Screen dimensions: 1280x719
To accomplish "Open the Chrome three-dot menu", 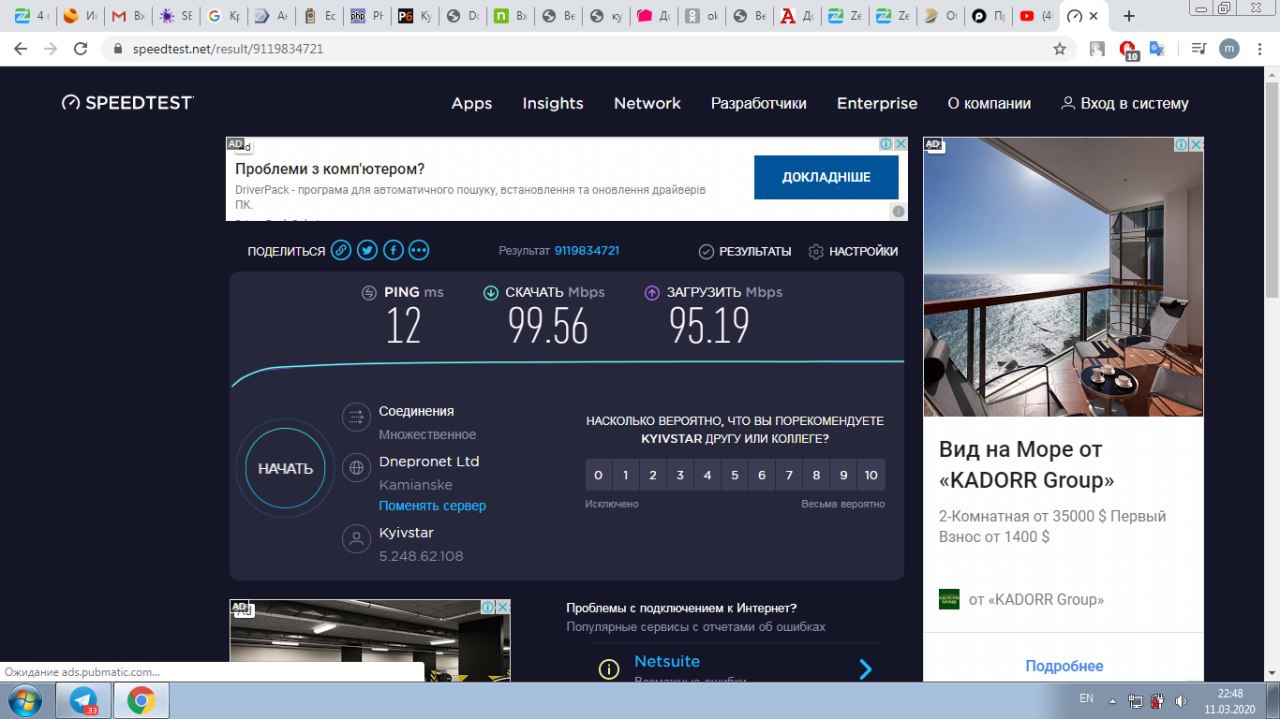I will point(1259,48).
